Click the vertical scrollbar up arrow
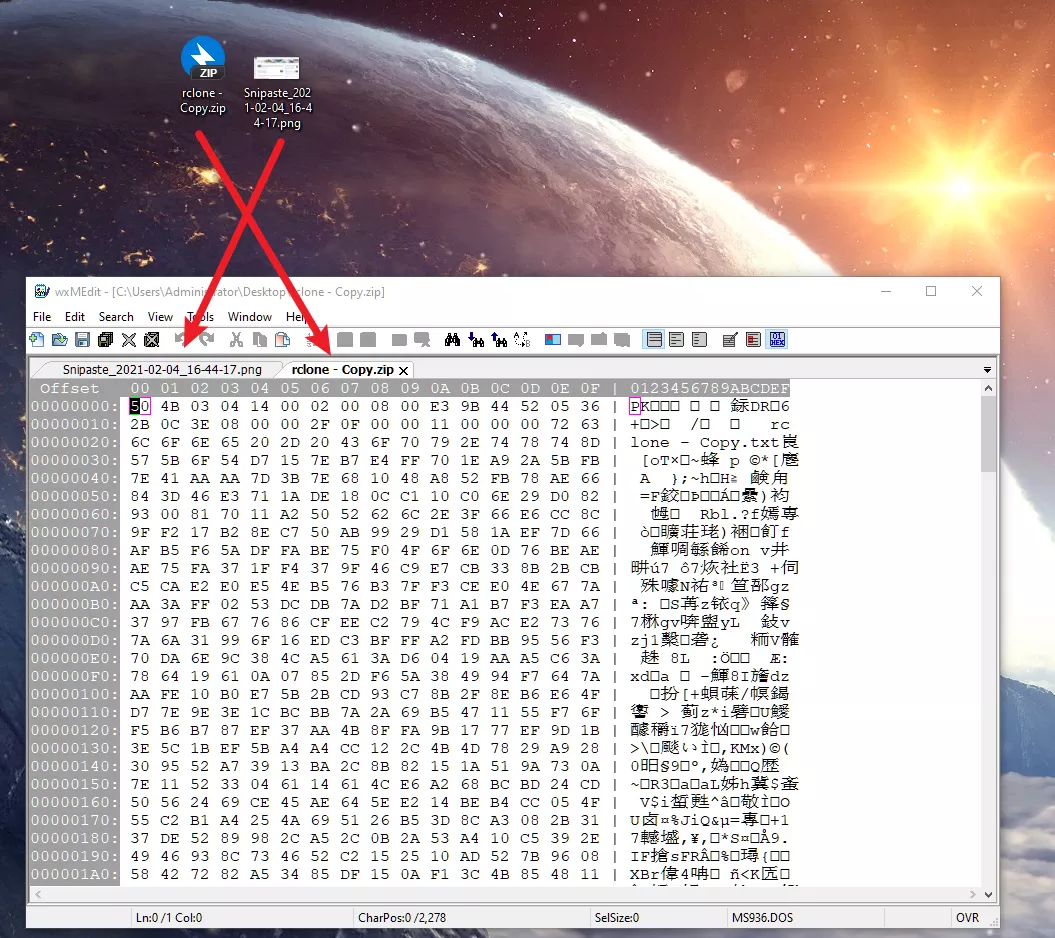 click(988, 388)
